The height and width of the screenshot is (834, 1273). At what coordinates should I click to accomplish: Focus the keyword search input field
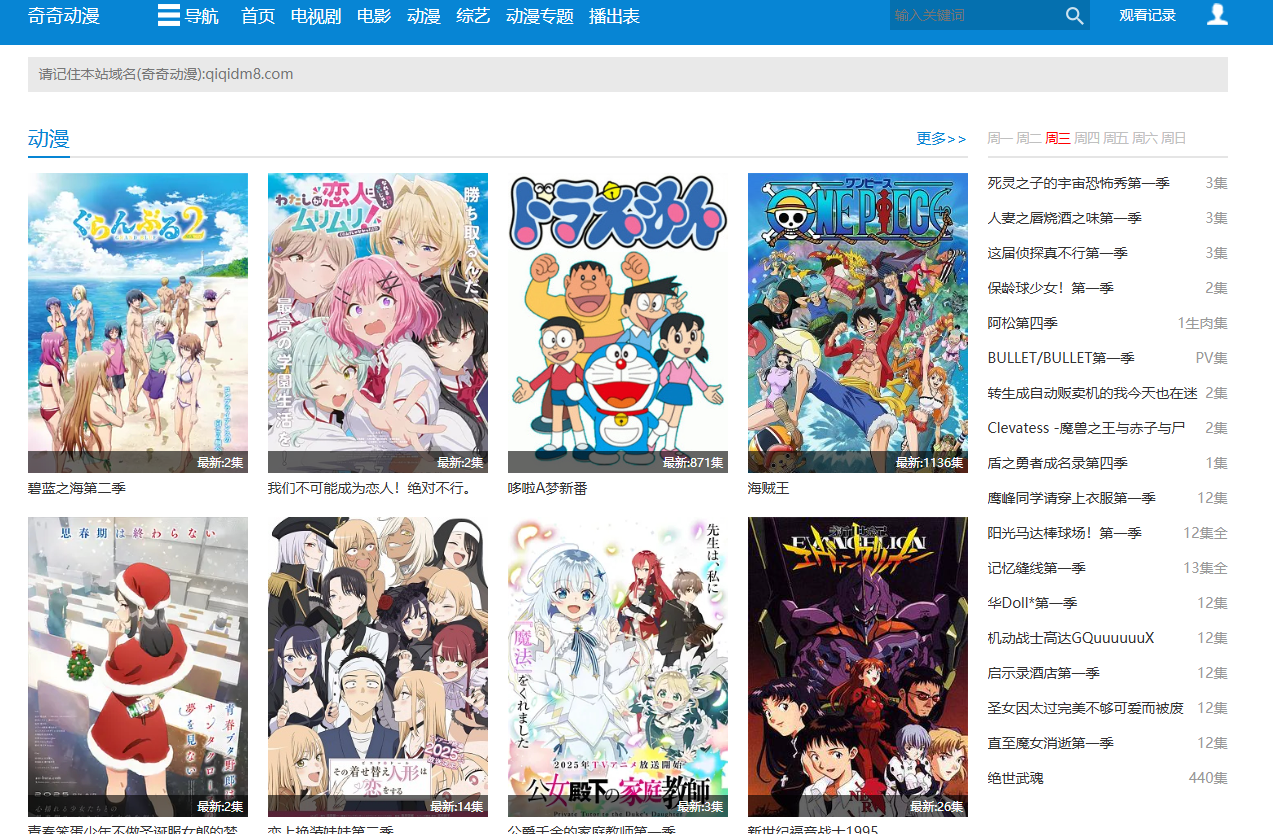click(975, 15)
